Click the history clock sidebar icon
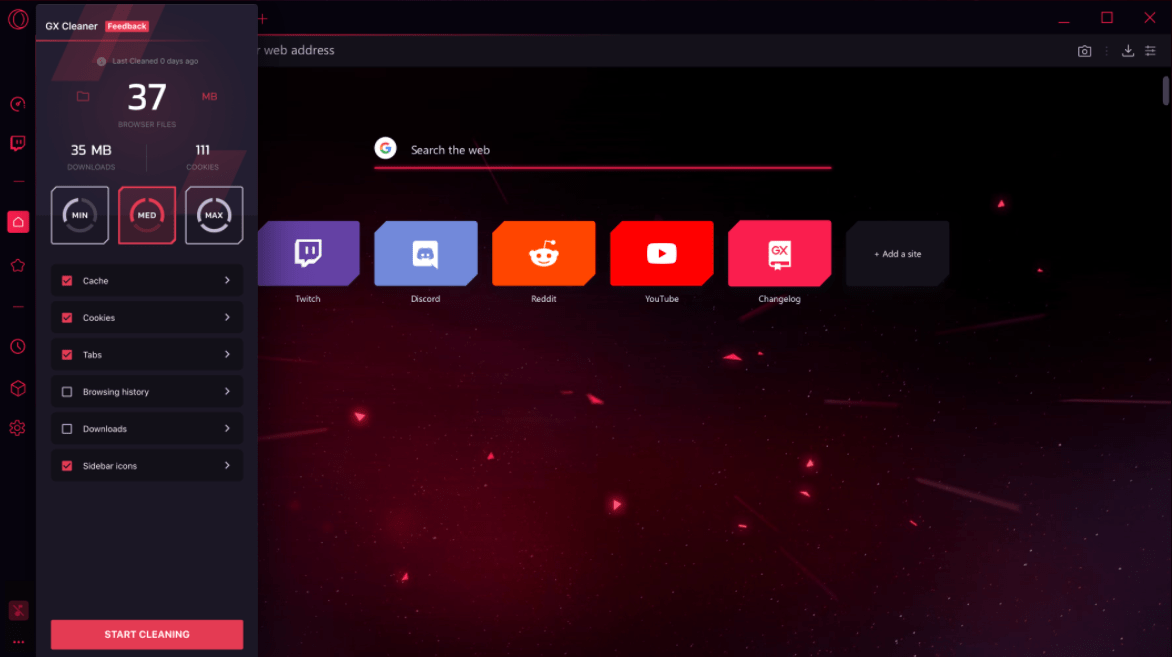 [x=17, y=346]
